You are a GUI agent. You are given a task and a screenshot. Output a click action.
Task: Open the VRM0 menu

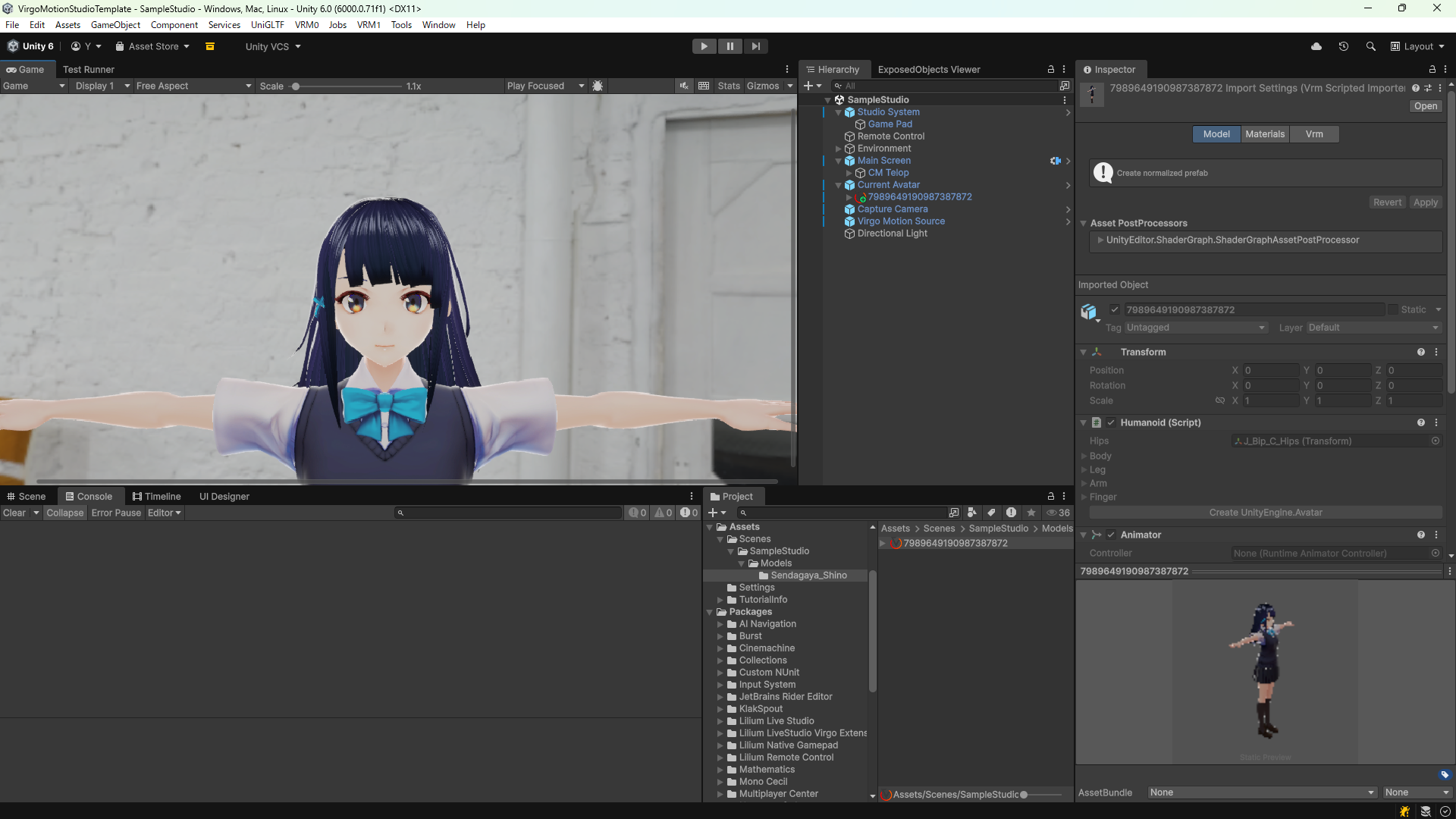click(306, 25)
